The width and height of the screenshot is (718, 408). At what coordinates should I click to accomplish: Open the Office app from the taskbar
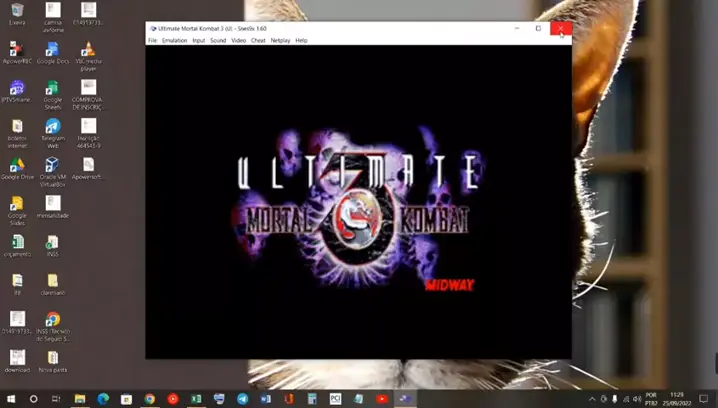click(x=289, y=399)
